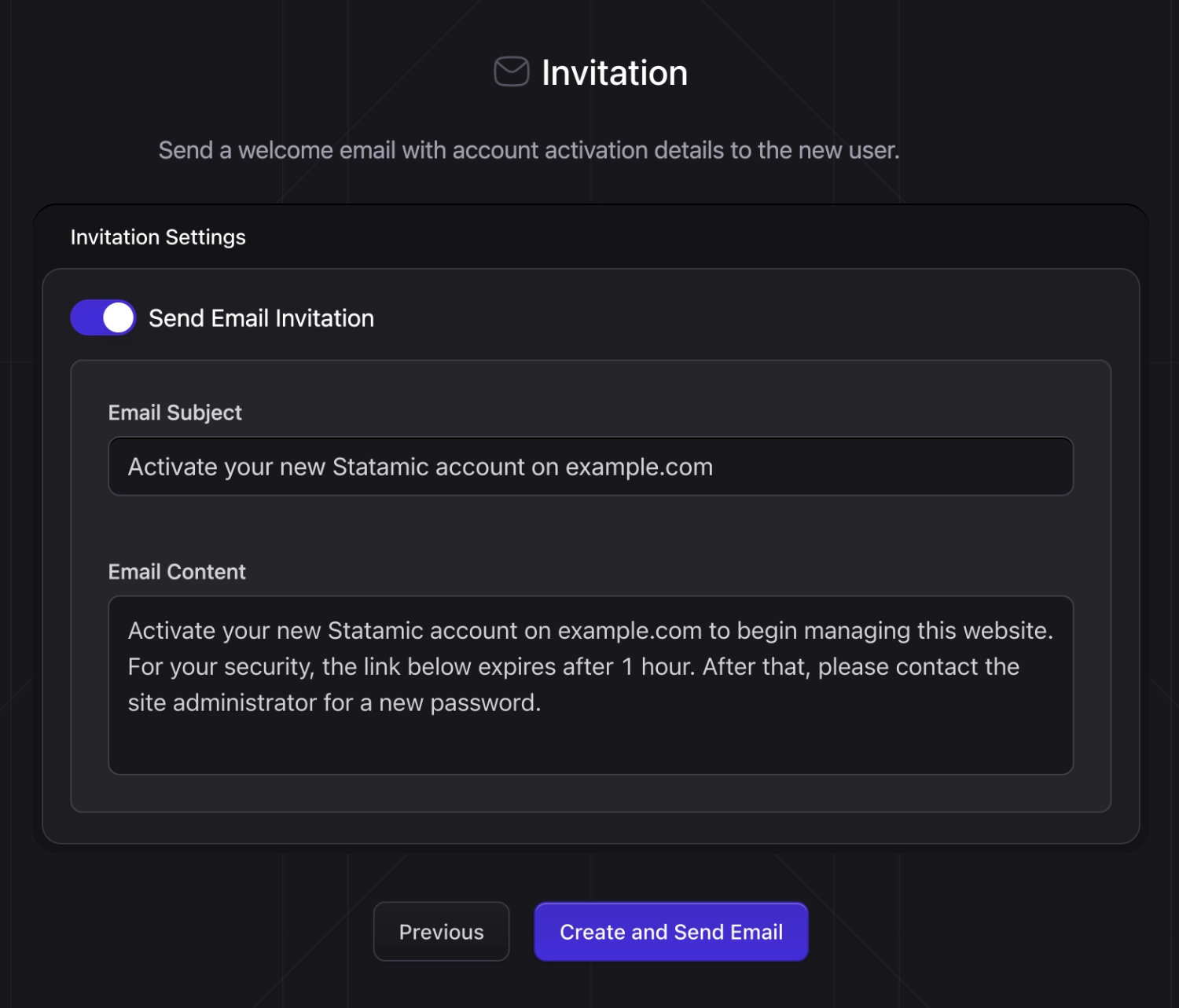
Task: Click the Email Subject input field
Action: [x=589, y=466]
